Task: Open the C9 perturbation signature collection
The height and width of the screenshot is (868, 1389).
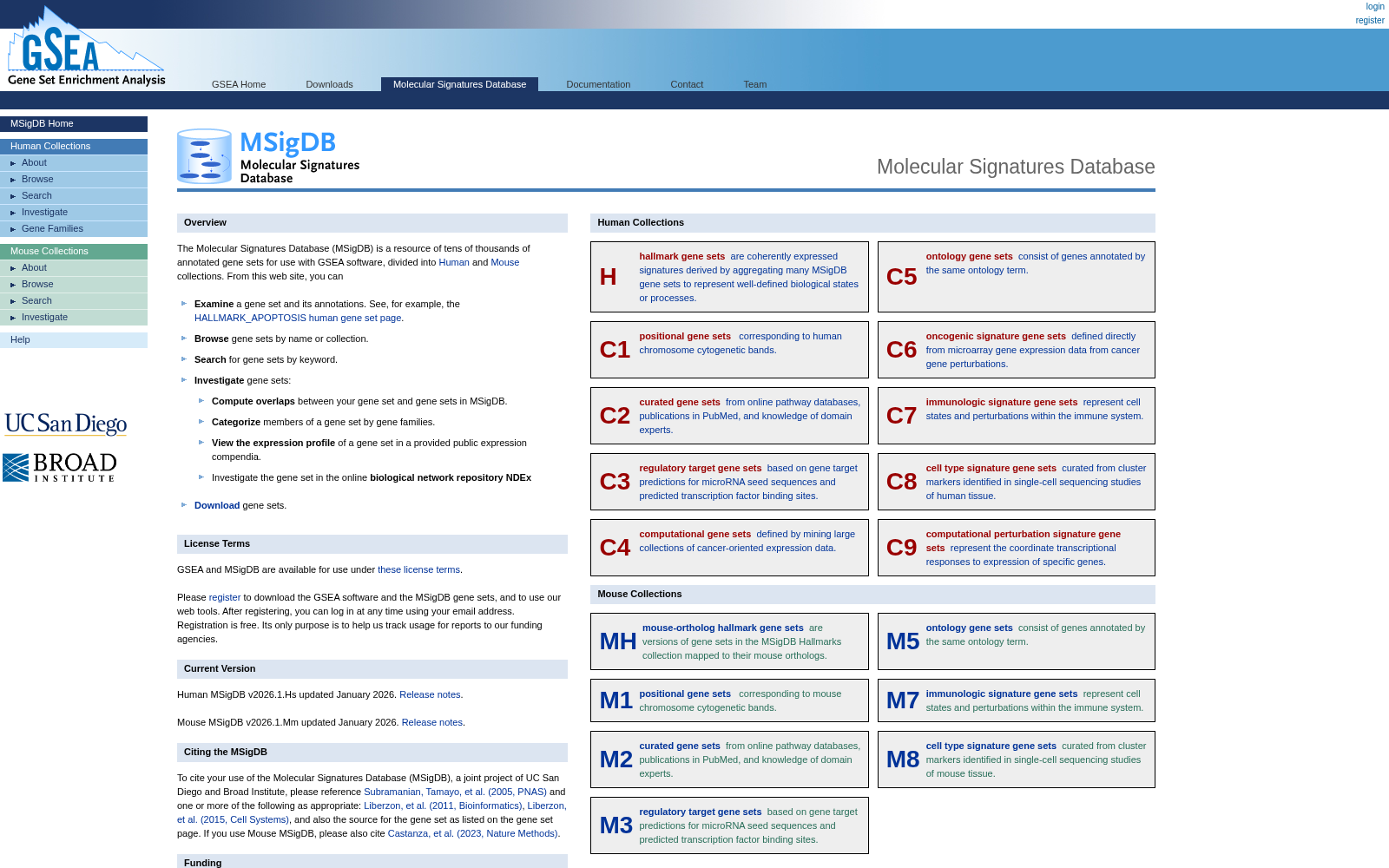Action: pyautogui.click(x=1016, y=548)
